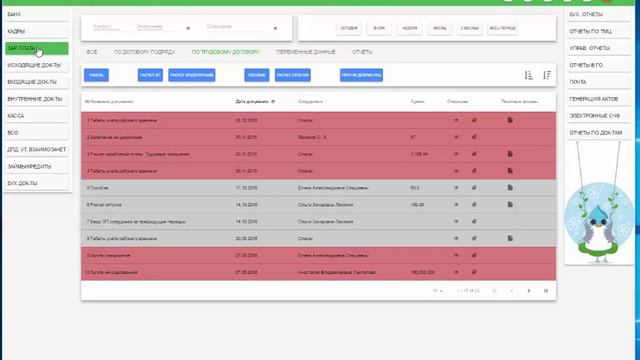Image resolution: width=640 pixels, height=360 pixels.
Task: Open ИСХОДЯЩИЕ ДОК-ТЫ in the sidebar
Action: [37, 65]
